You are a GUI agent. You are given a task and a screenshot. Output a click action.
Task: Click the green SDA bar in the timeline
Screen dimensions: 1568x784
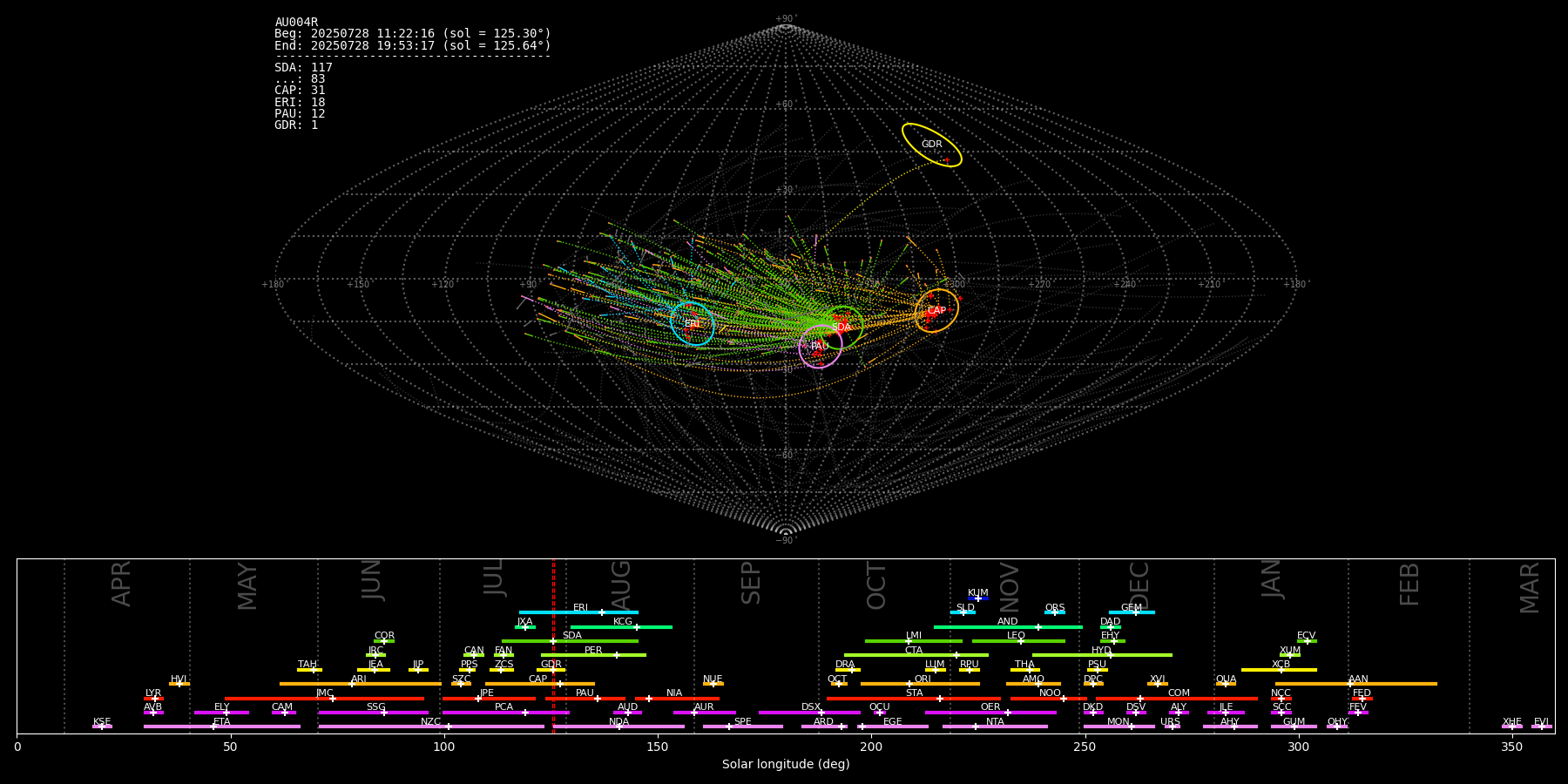pos(570,641)
